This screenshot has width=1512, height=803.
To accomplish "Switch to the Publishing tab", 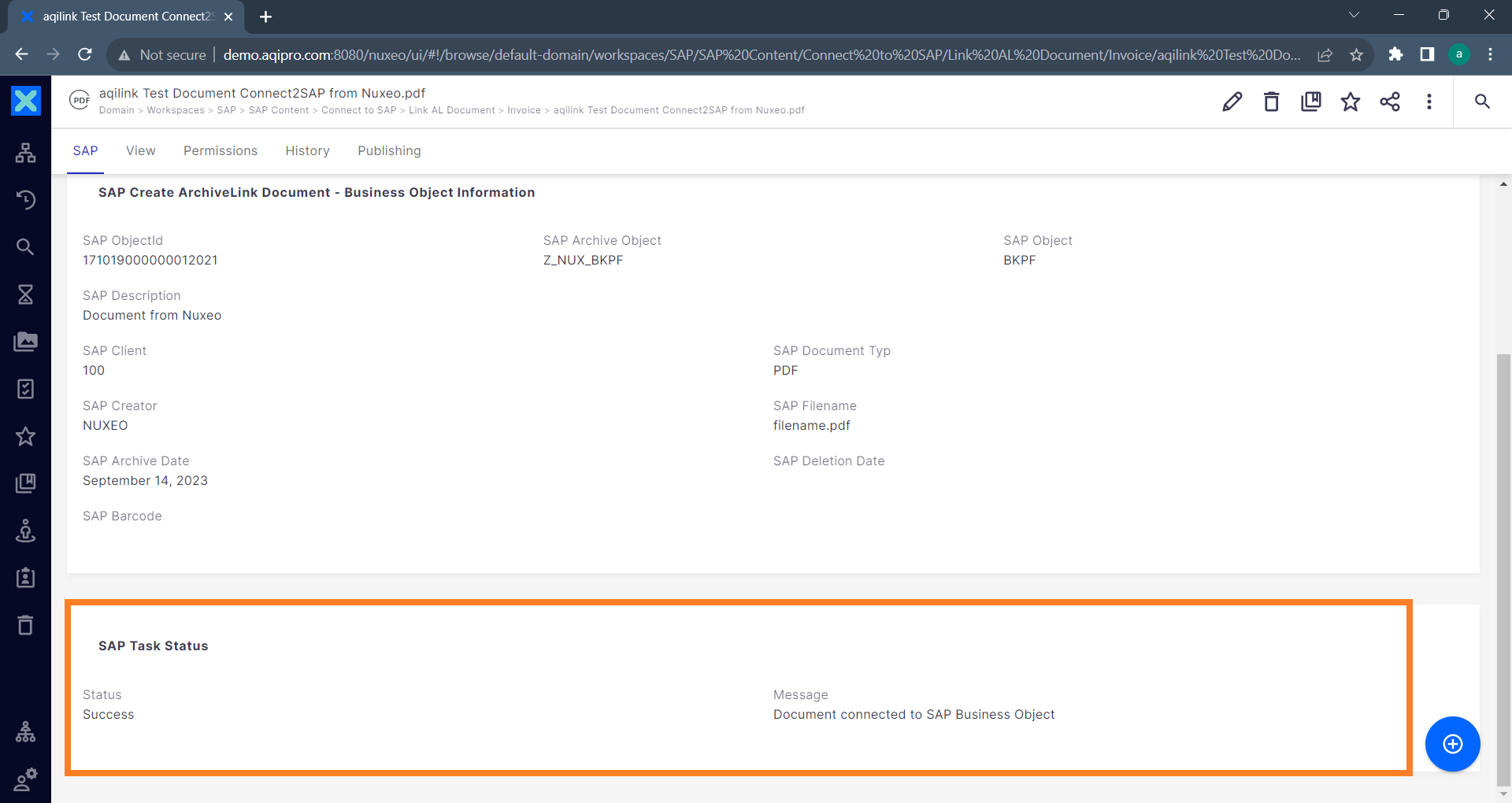I will tap(389, 151).
